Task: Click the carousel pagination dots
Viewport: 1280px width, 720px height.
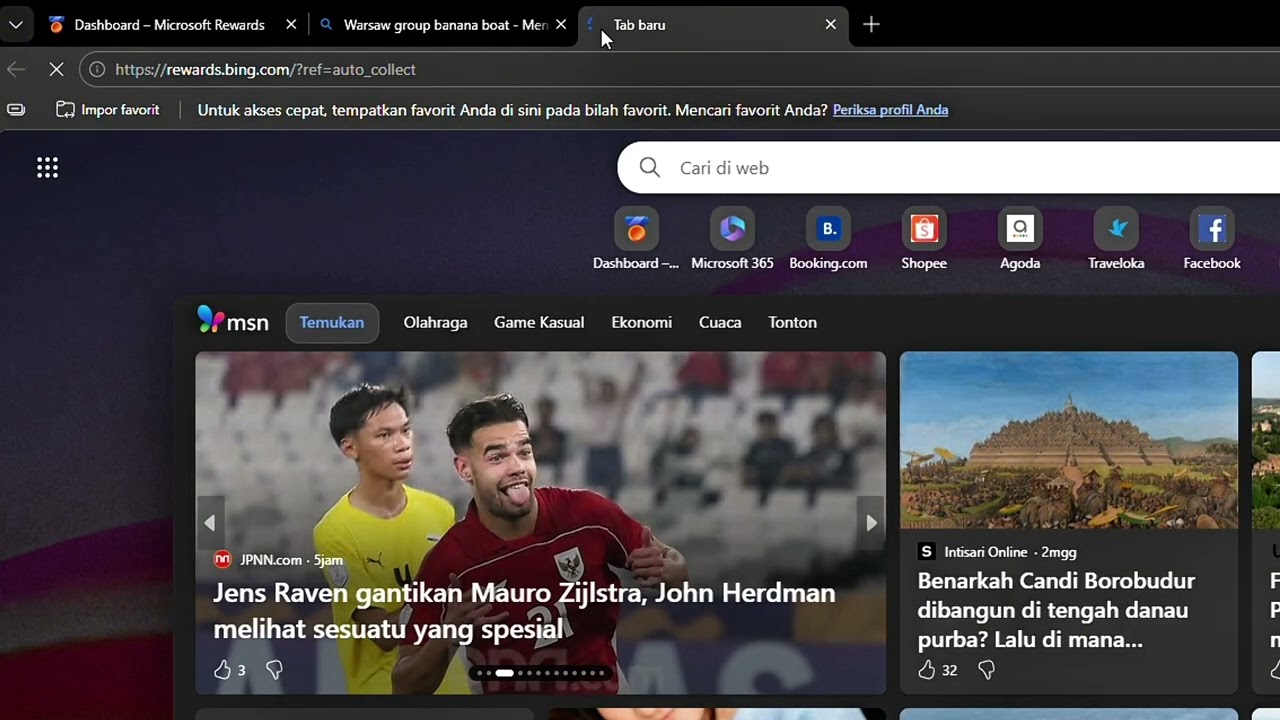Action: pos(541,673)
